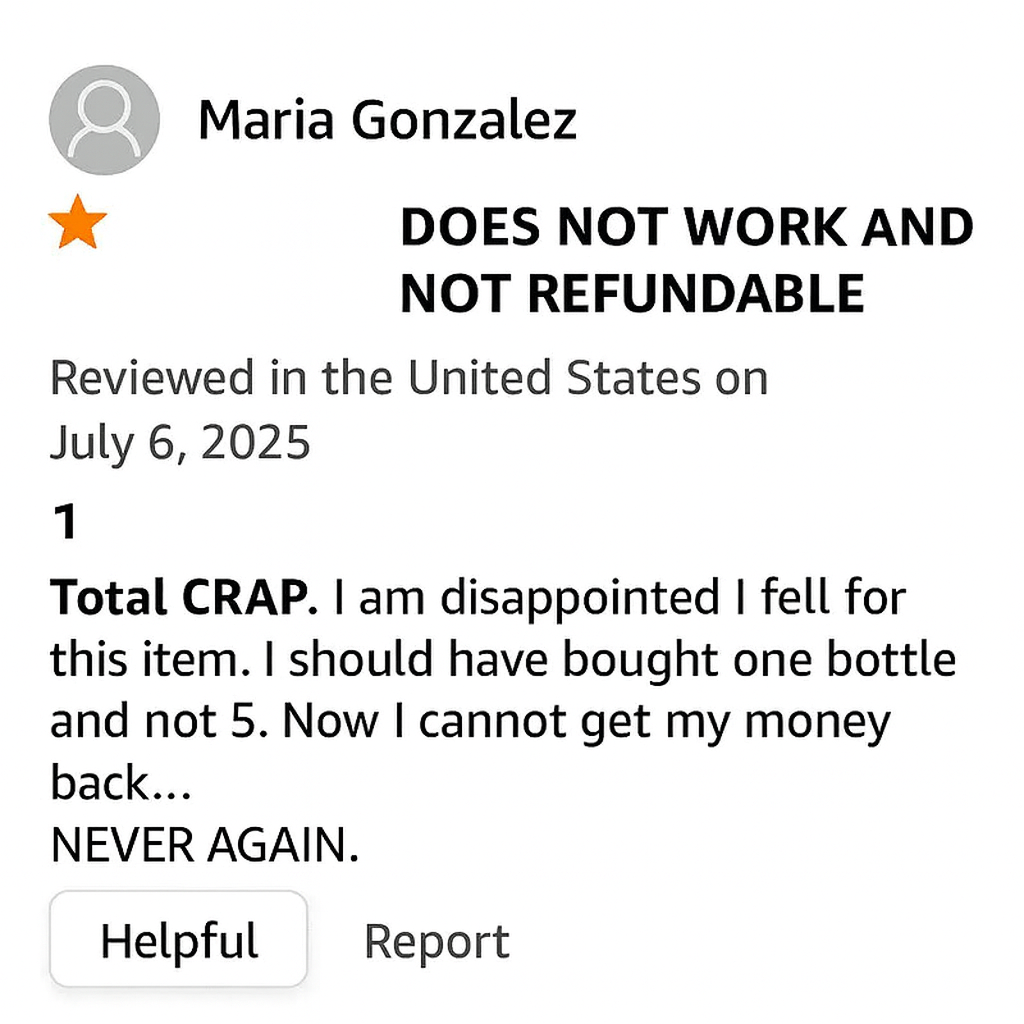The image size is (1024, 1024).
Task: Click the "NEVER AGAIN." closing line
Action: click(x=204, y=846)
